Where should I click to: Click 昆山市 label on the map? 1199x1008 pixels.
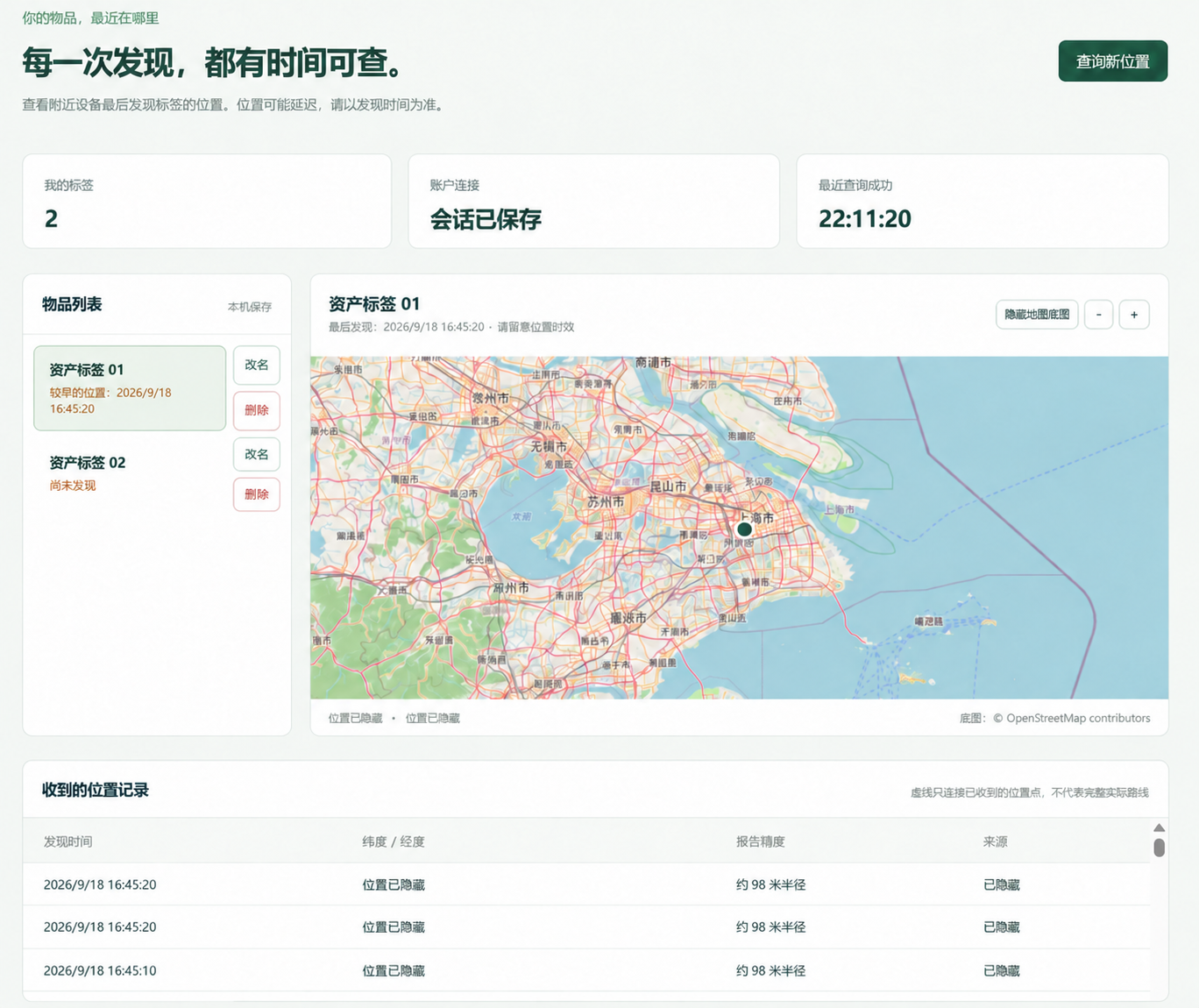[x=668, y=486]
